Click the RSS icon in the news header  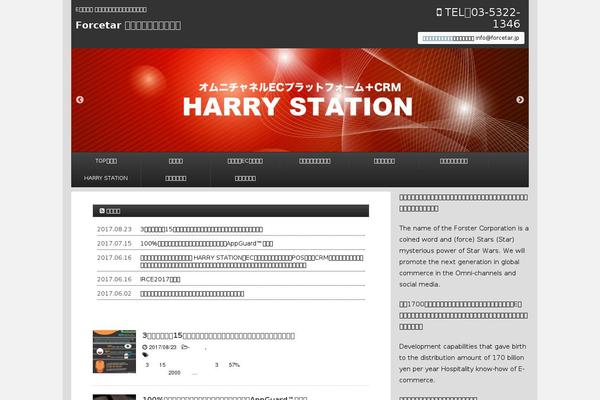point(102,211)
